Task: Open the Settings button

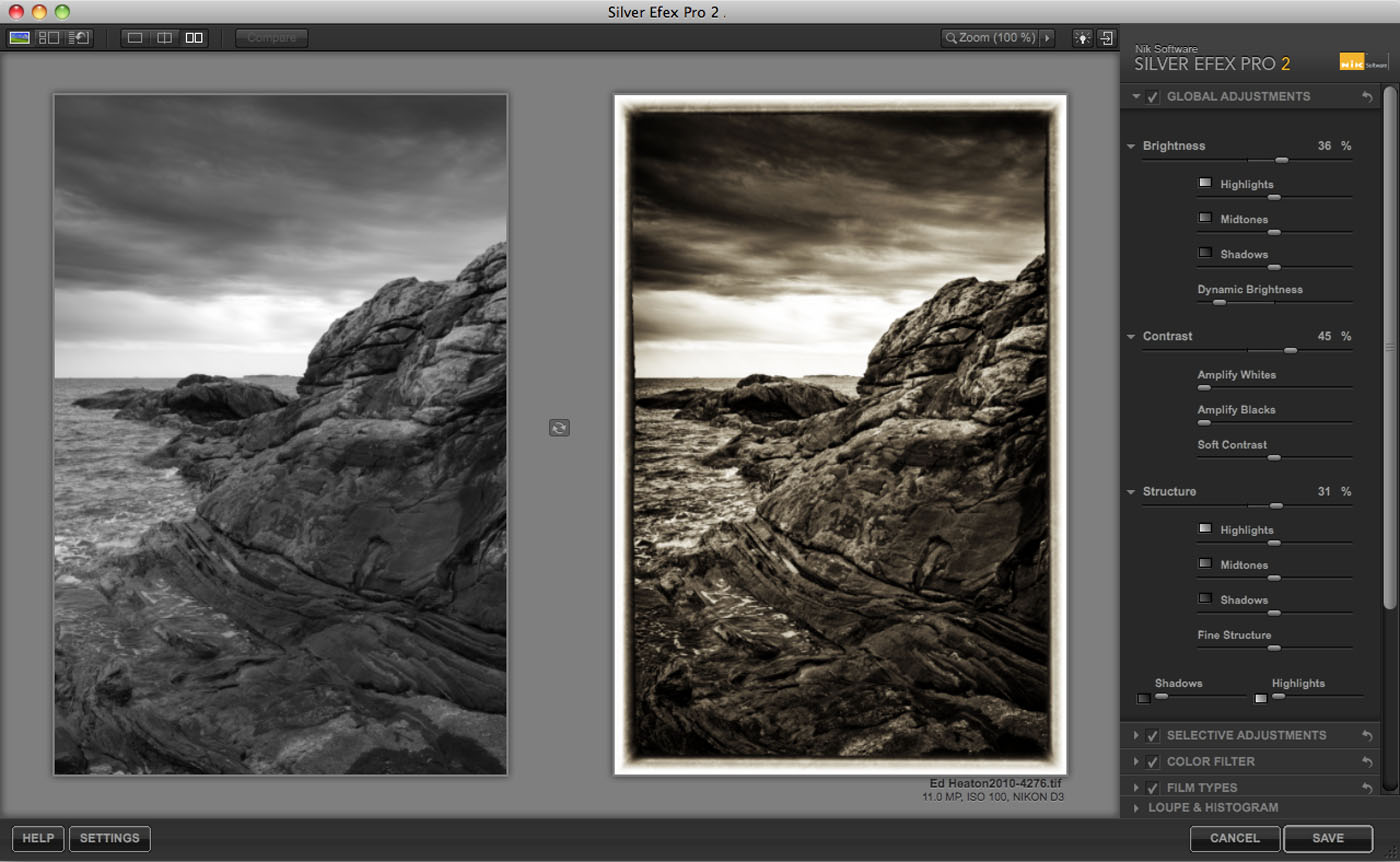Action: 109,838
